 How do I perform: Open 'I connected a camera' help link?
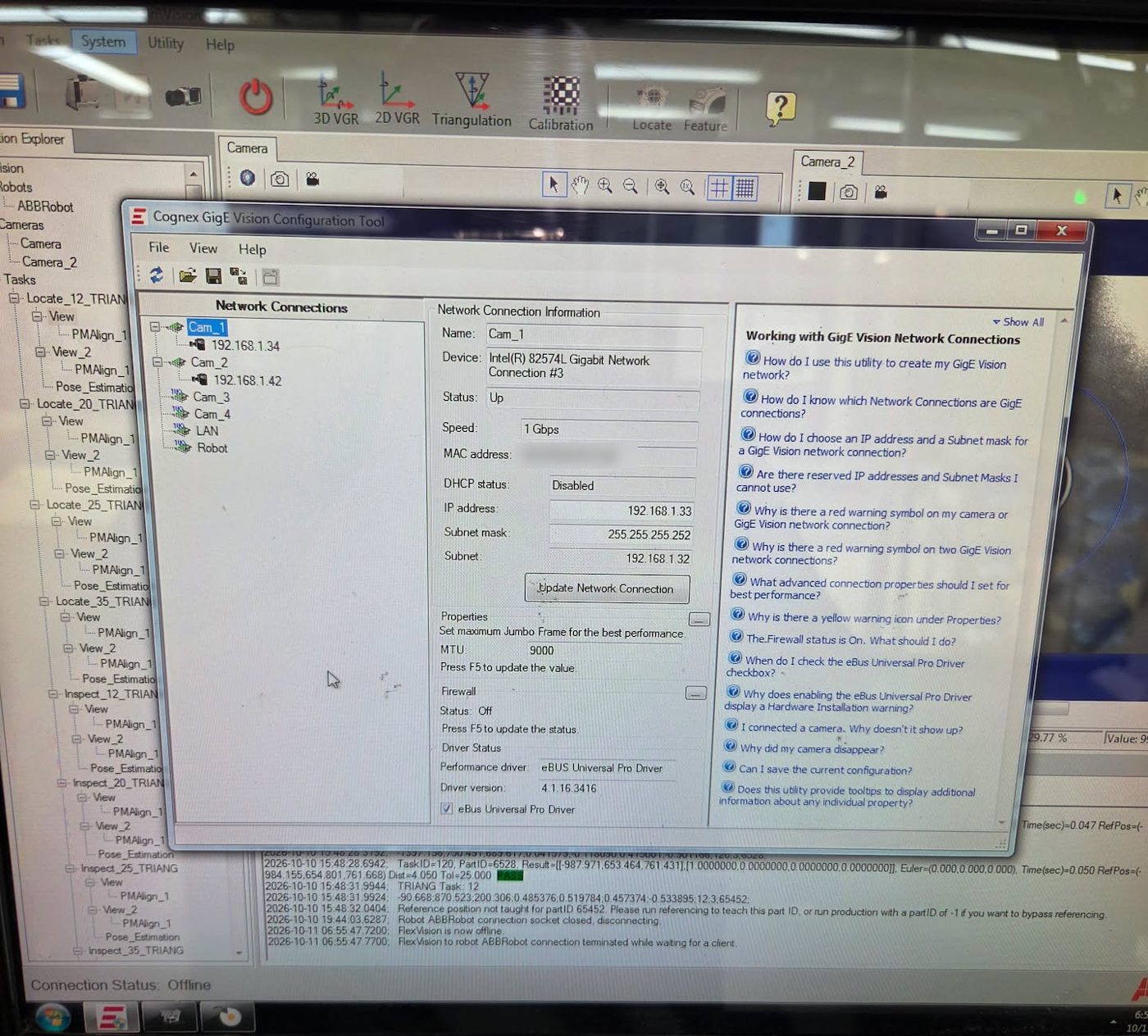(852, 728)
